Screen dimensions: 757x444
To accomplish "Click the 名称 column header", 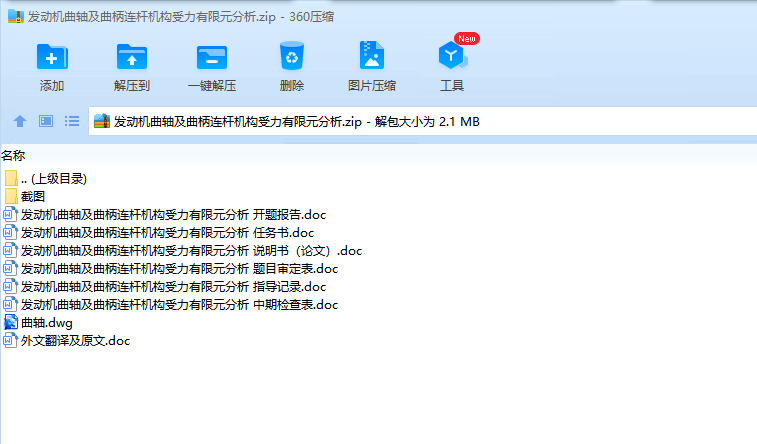I will 13,155.
